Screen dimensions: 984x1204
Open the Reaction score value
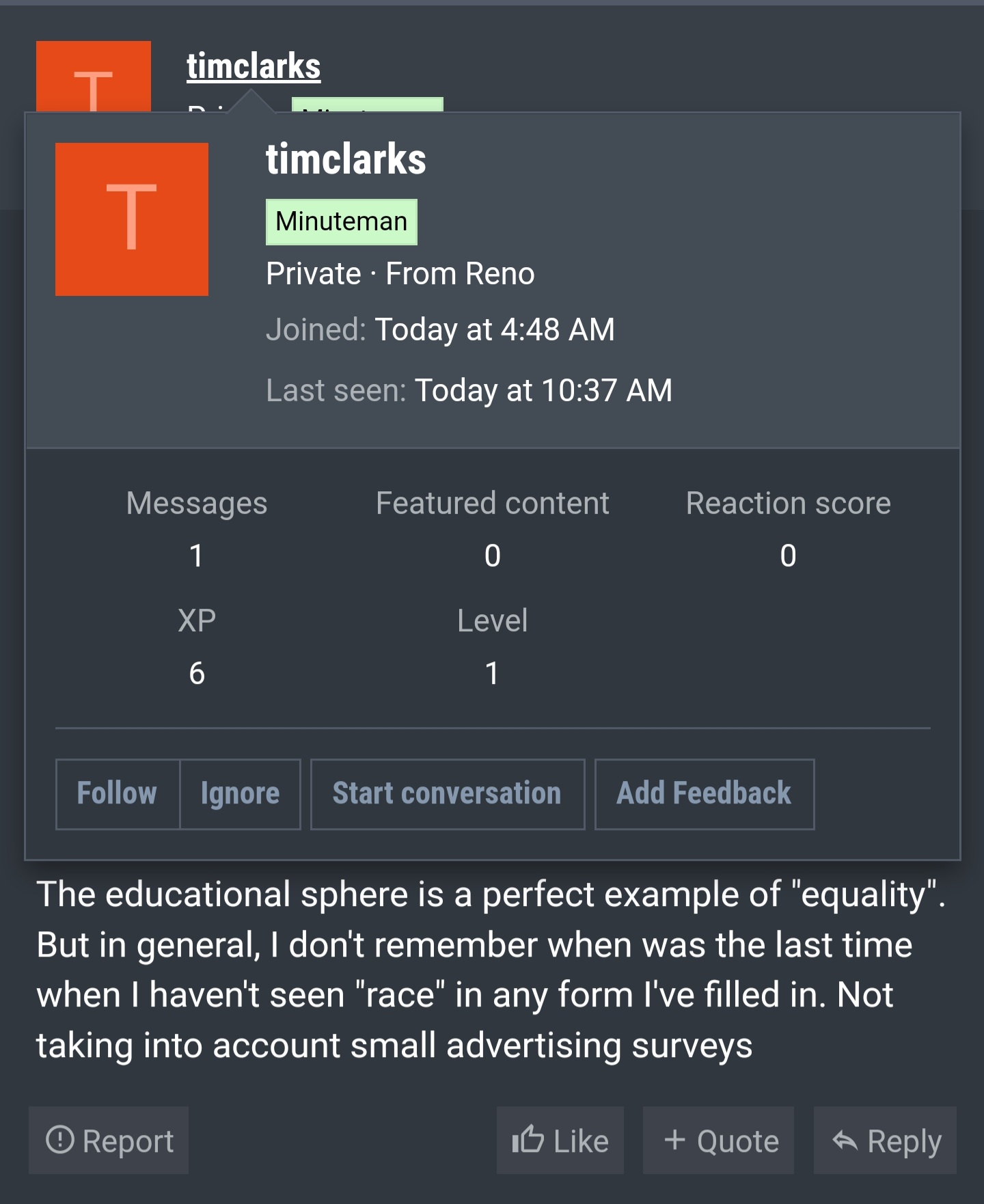click(788, 556)
